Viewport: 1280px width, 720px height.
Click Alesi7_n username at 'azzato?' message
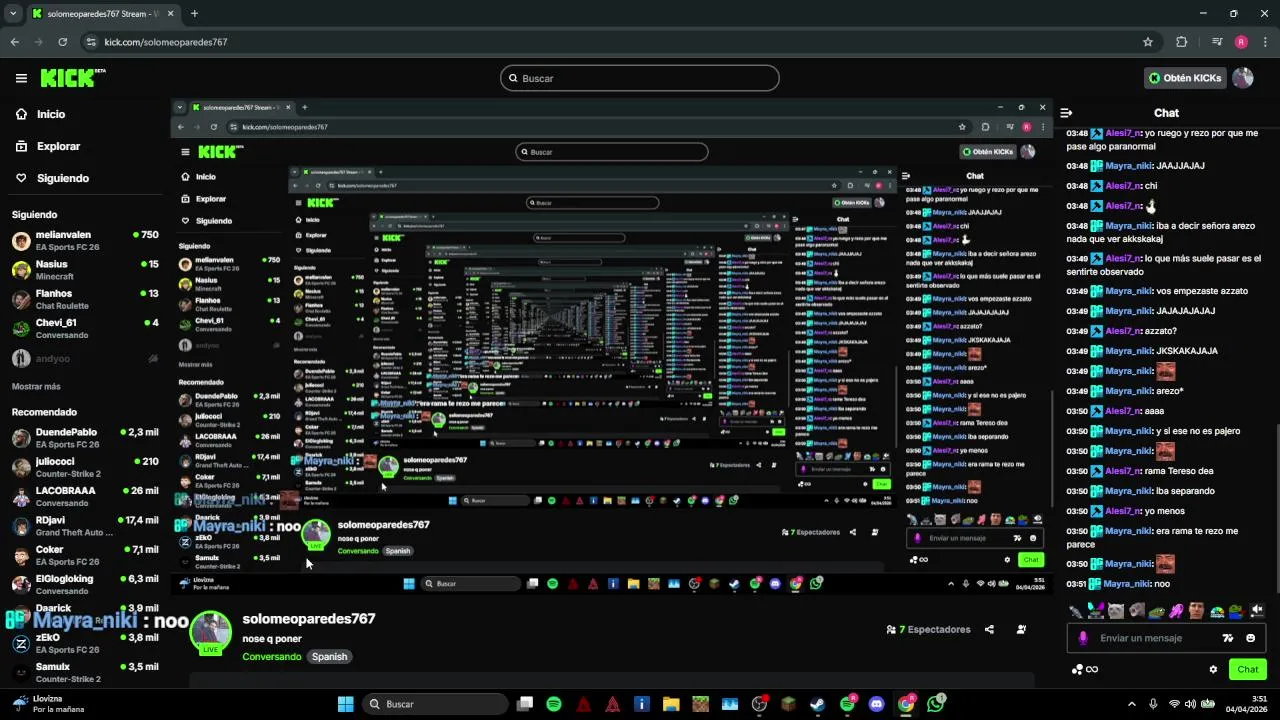(x=1123, y=331)
